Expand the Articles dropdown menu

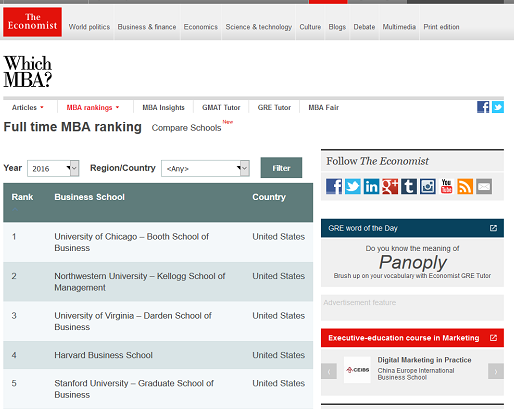pos(28,107)
